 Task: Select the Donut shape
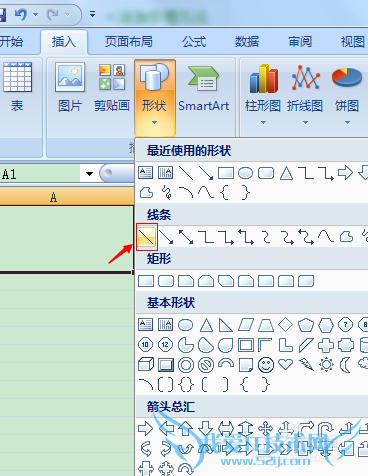[x=186, y=365]
